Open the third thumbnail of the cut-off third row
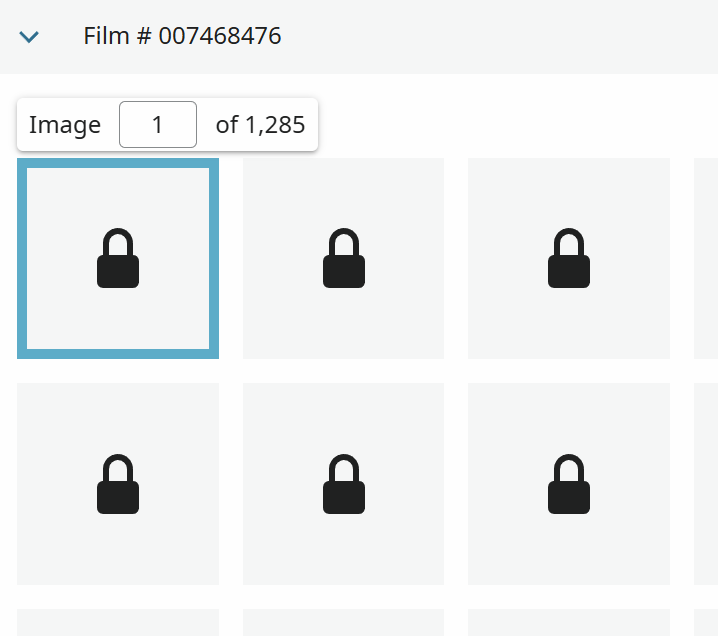Screen dimensions: 718x636 coord(569,622)
